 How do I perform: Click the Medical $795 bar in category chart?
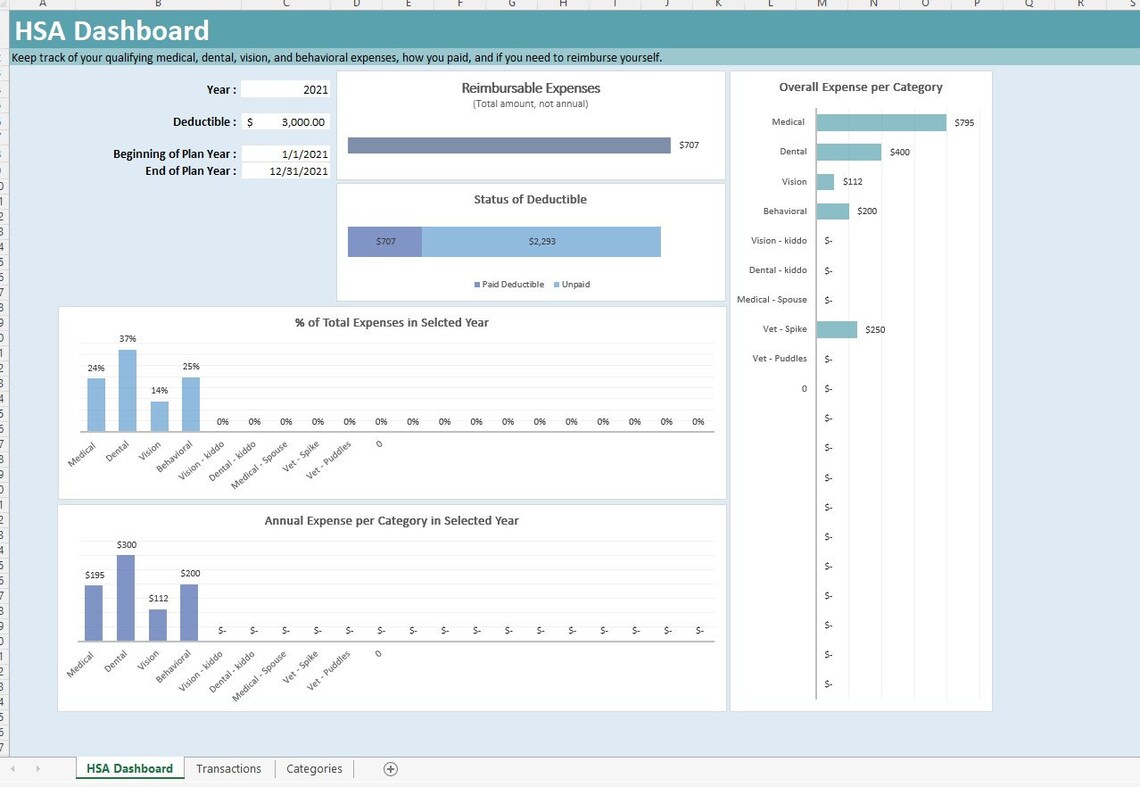coord(880,122)
